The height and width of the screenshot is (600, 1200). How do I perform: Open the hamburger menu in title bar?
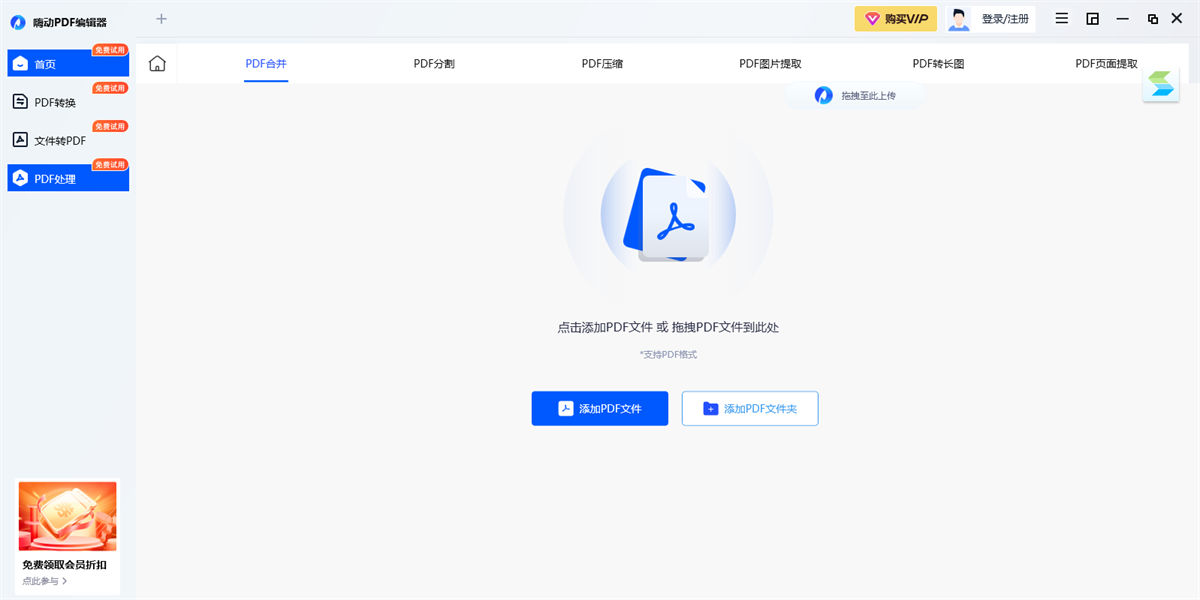(x=1061, y=18)
